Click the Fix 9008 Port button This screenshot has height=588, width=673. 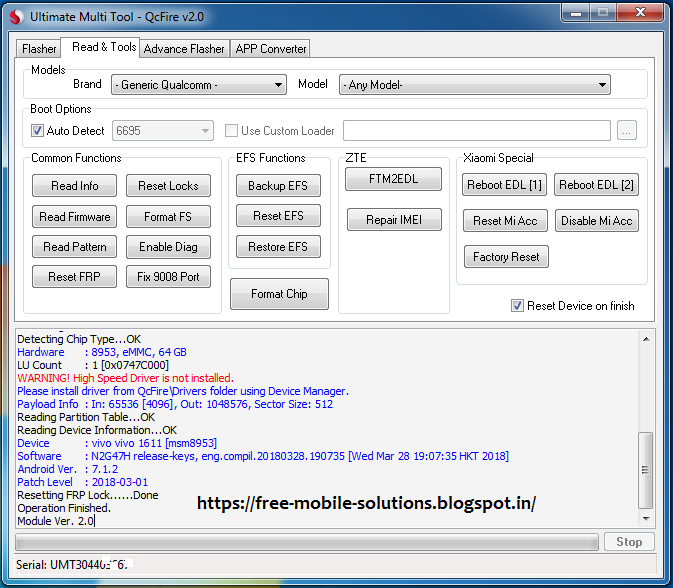pos(168,276)
